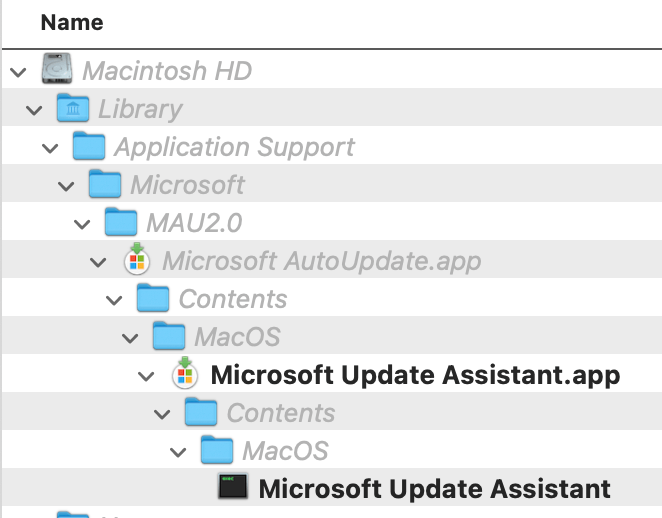This screenshot has height=518, width=662.
Task: Click the Microsoft AutoUpdate.app icon
Action: click(x=137, y=261)
